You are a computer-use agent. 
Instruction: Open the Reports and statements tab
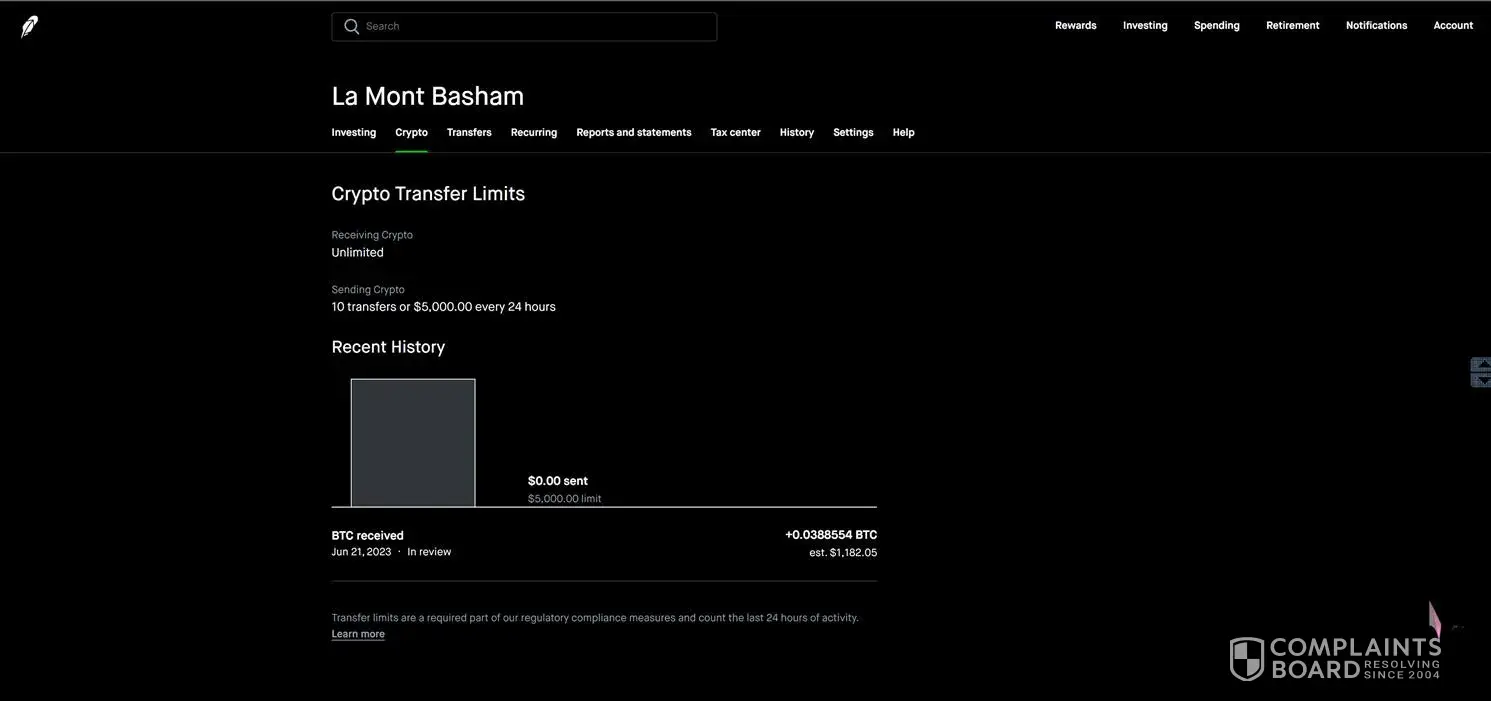tap(634, 133)
